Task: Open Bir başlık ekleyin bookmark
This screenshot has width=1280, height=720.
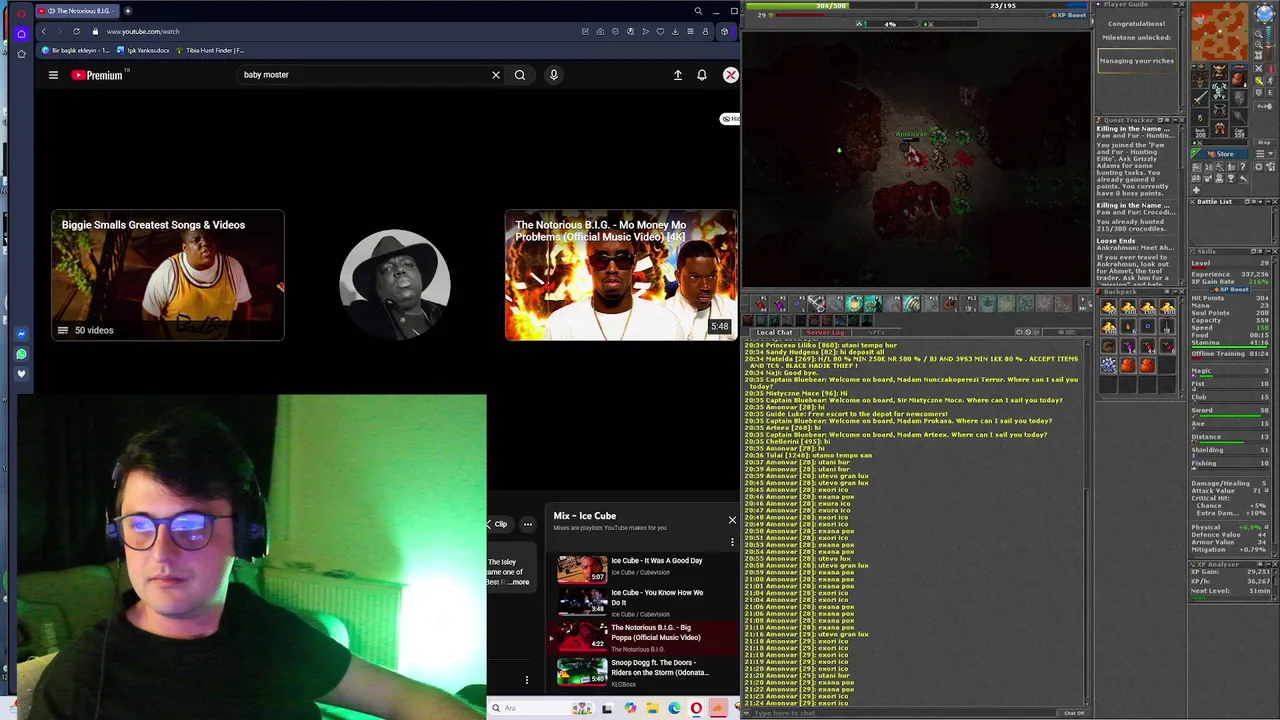Action: 76,50
